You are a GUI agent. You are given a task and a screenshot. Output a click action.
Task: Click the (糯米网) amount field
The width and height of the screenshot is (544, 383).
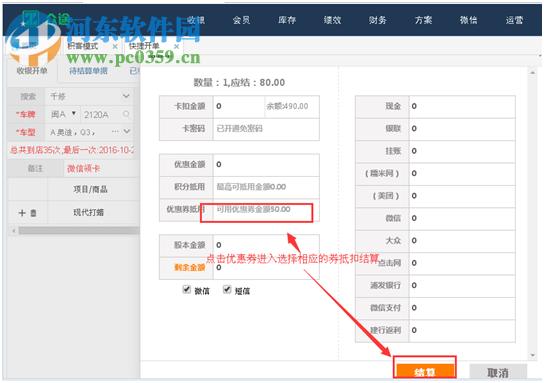click(462, 173)
